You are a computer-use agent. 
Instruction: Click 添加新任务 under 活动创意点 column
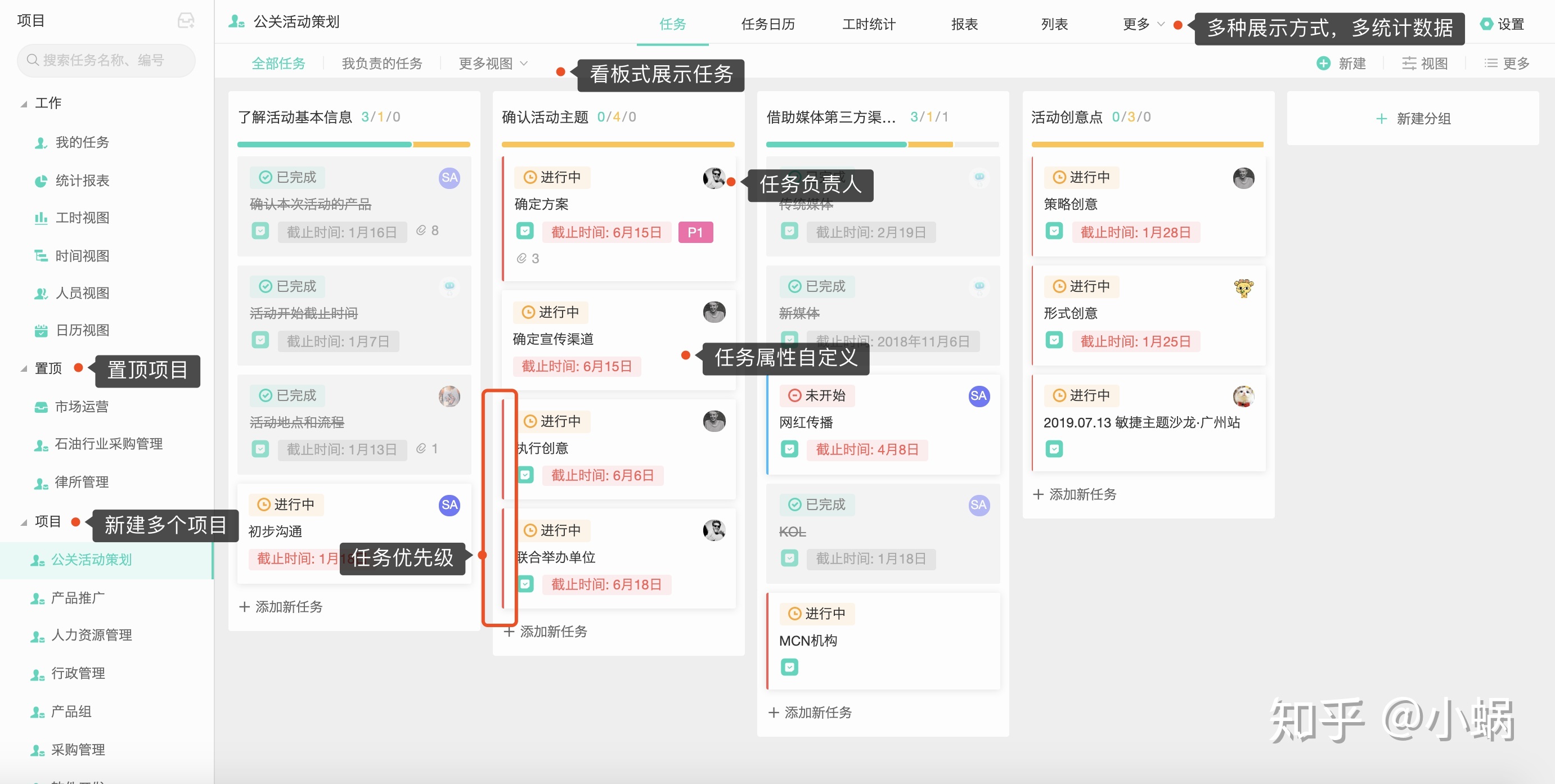tap(1075, 495)
